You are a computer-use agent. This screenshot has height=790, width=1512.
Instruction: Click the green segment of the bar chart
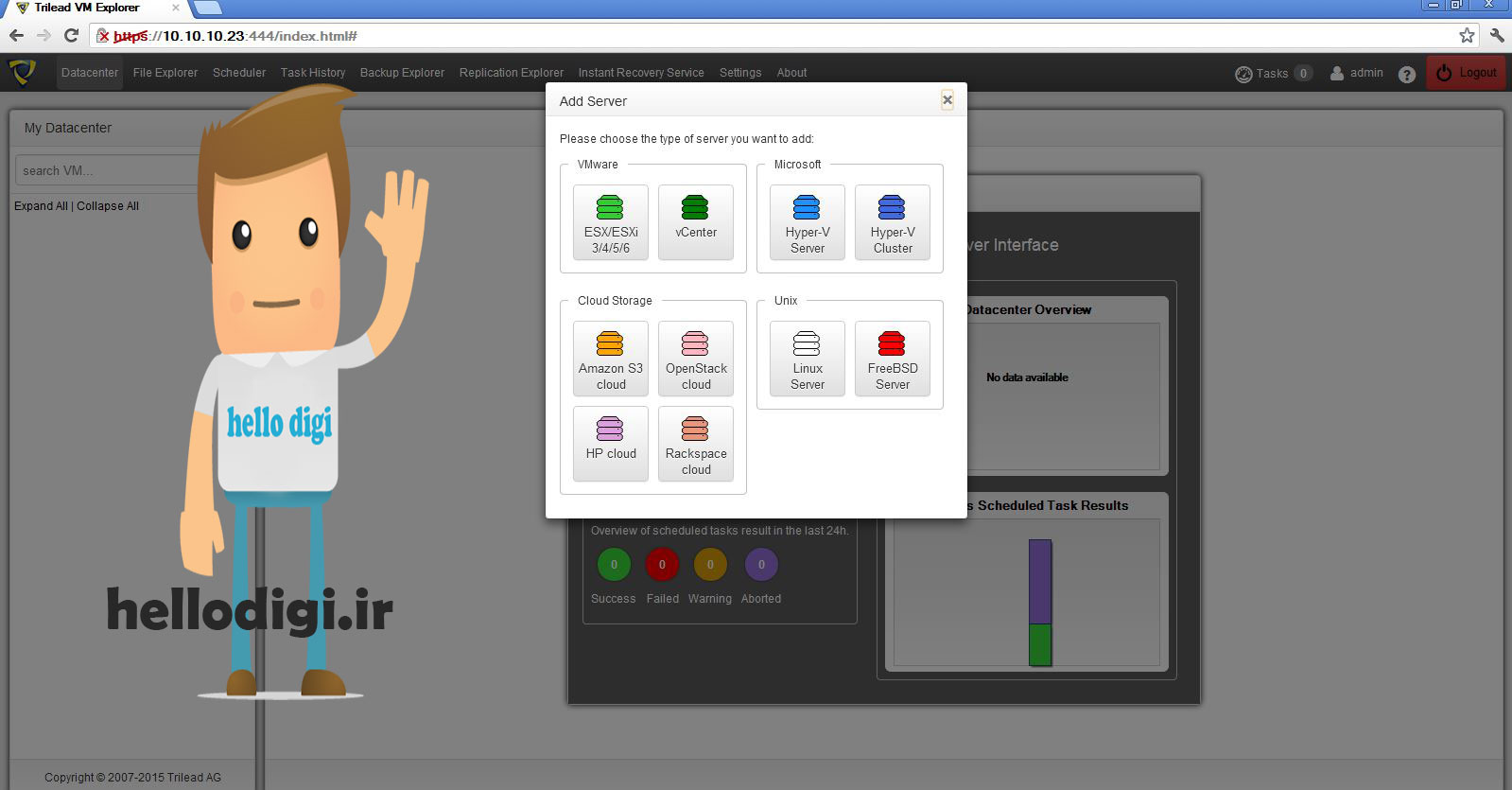click(x=1040, y=645)
